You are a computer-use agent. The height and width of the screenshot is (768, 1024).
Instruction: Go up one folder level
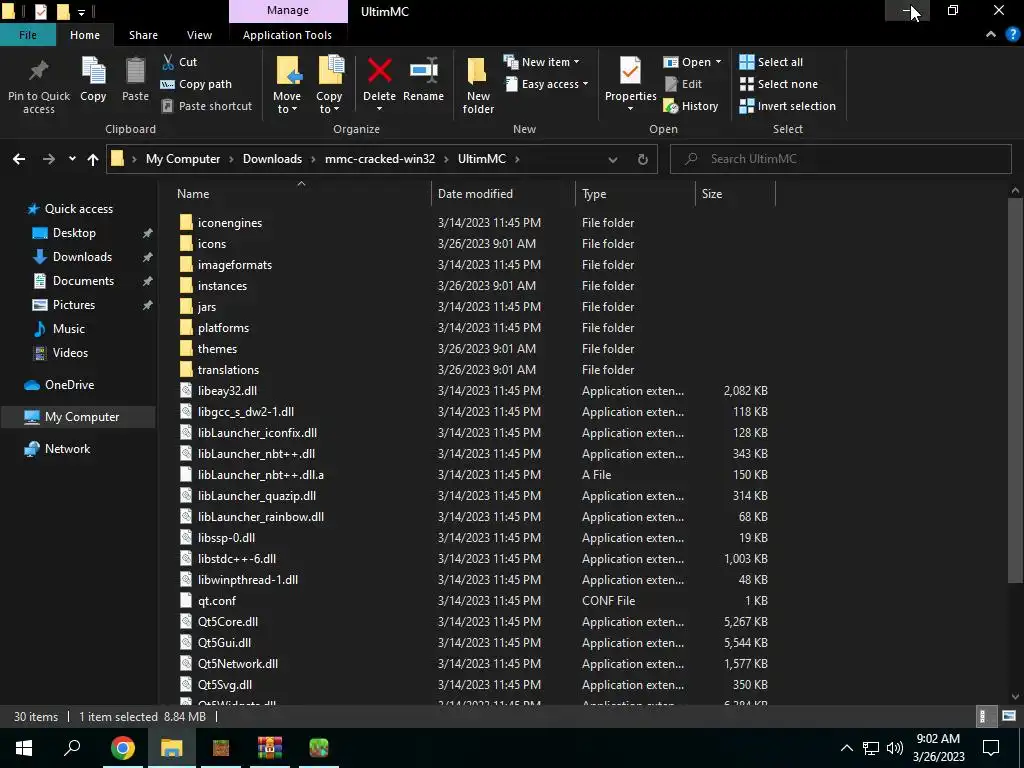point(93,159)
